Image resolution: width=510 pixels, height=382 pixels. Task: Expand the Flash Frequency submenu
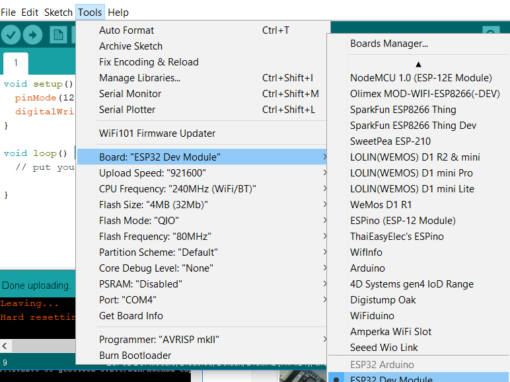coord(202,237)
